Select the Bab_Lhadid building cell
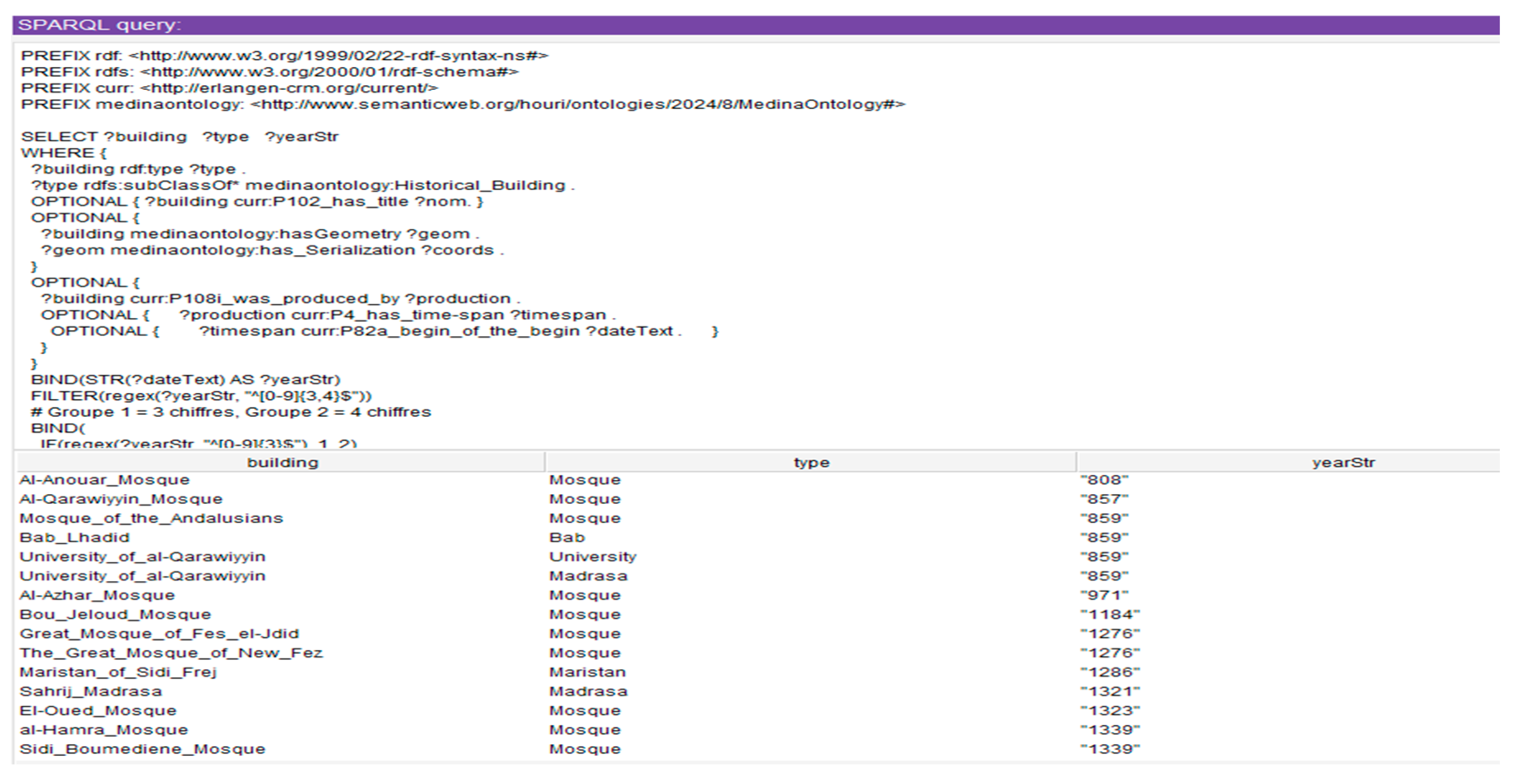1523x784 pixels. (74, 538)
